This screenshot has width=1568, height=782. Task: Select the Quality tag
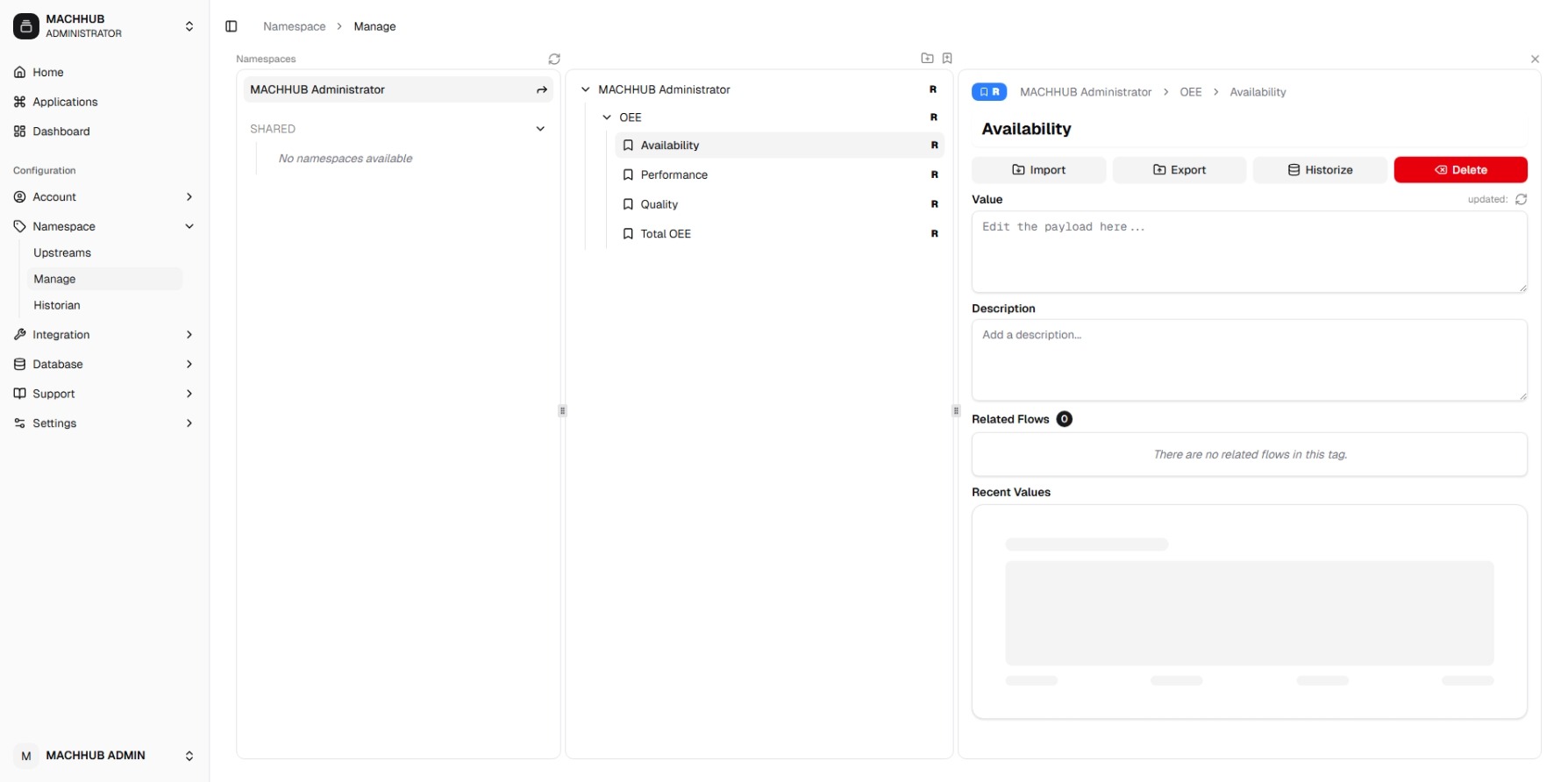[780, 204]
